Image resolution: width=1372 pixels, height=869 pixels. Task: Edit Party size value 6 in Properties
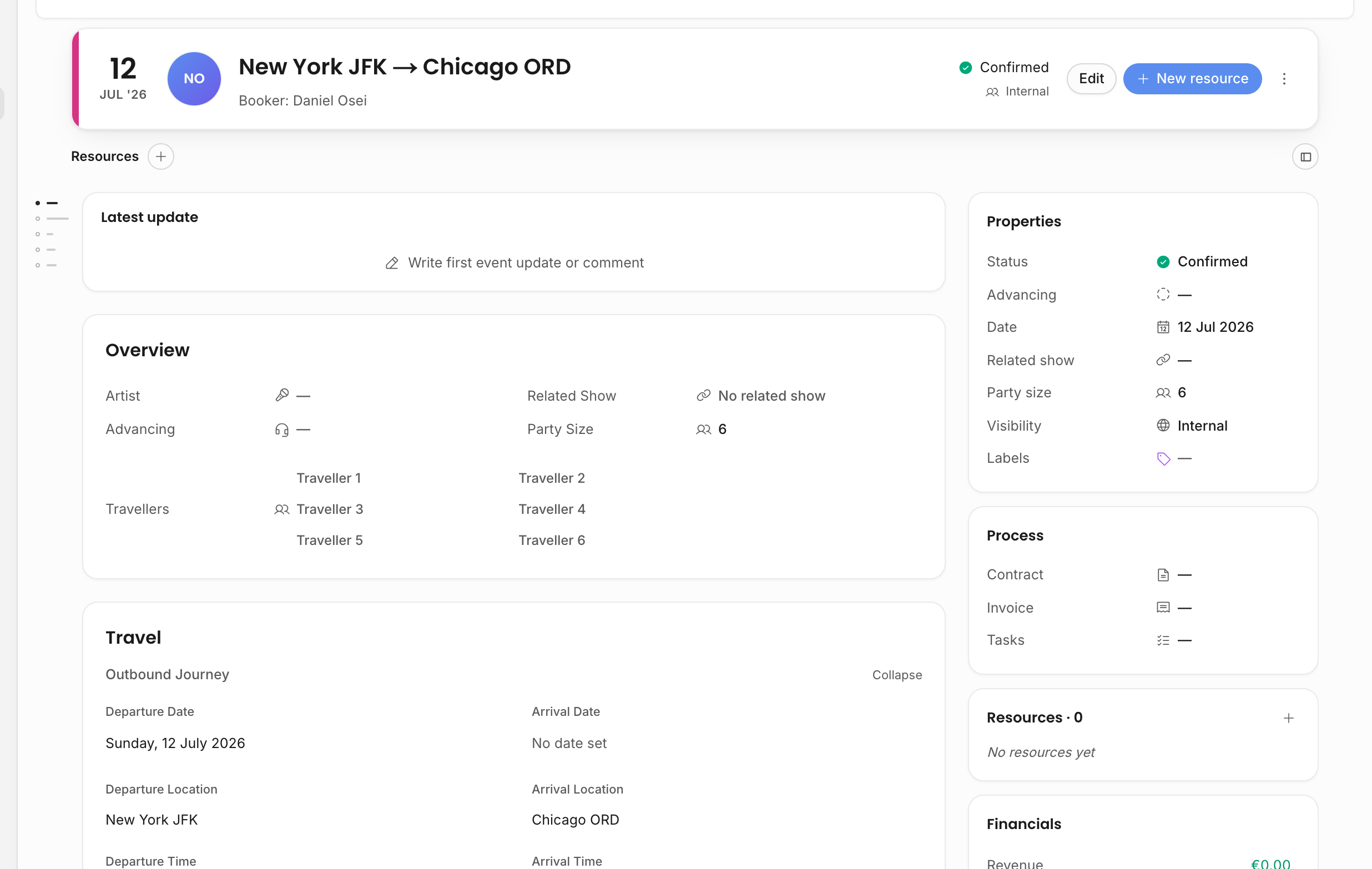coord(1182,393)
